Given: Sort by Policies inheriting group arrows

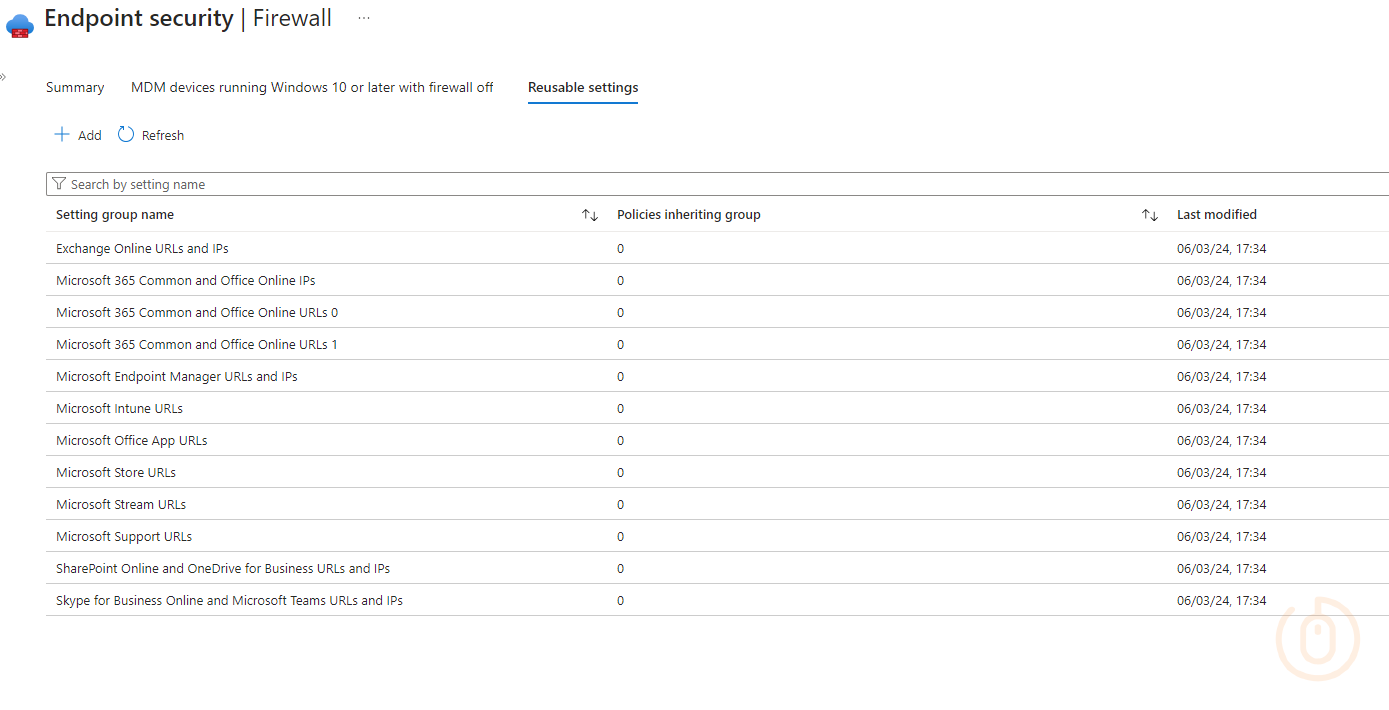Looking at the screenshot, I should [x=1150, y=215].
